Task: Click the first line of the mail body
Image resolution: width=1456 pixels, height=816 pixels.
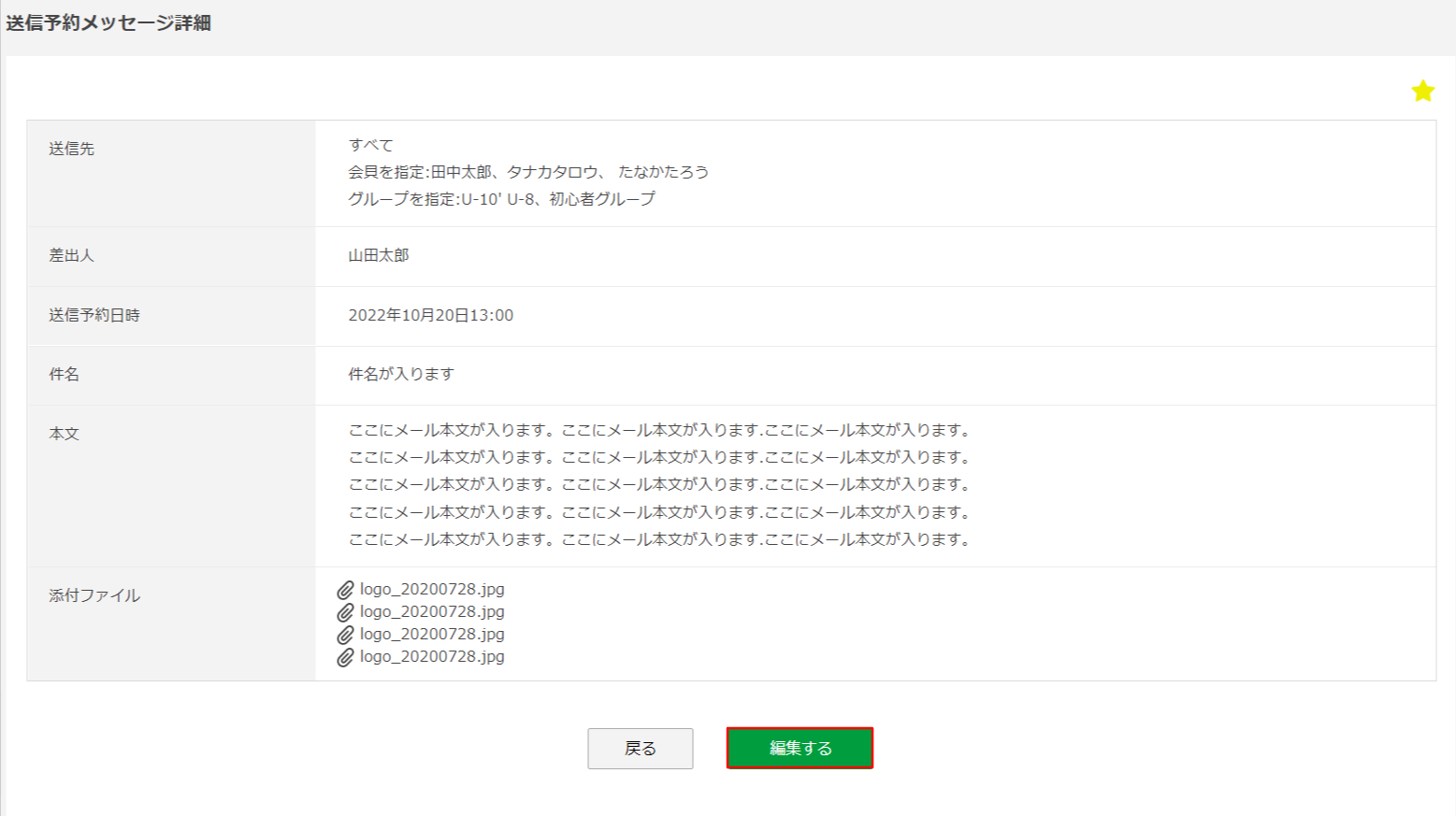Action: click(661, 430)
